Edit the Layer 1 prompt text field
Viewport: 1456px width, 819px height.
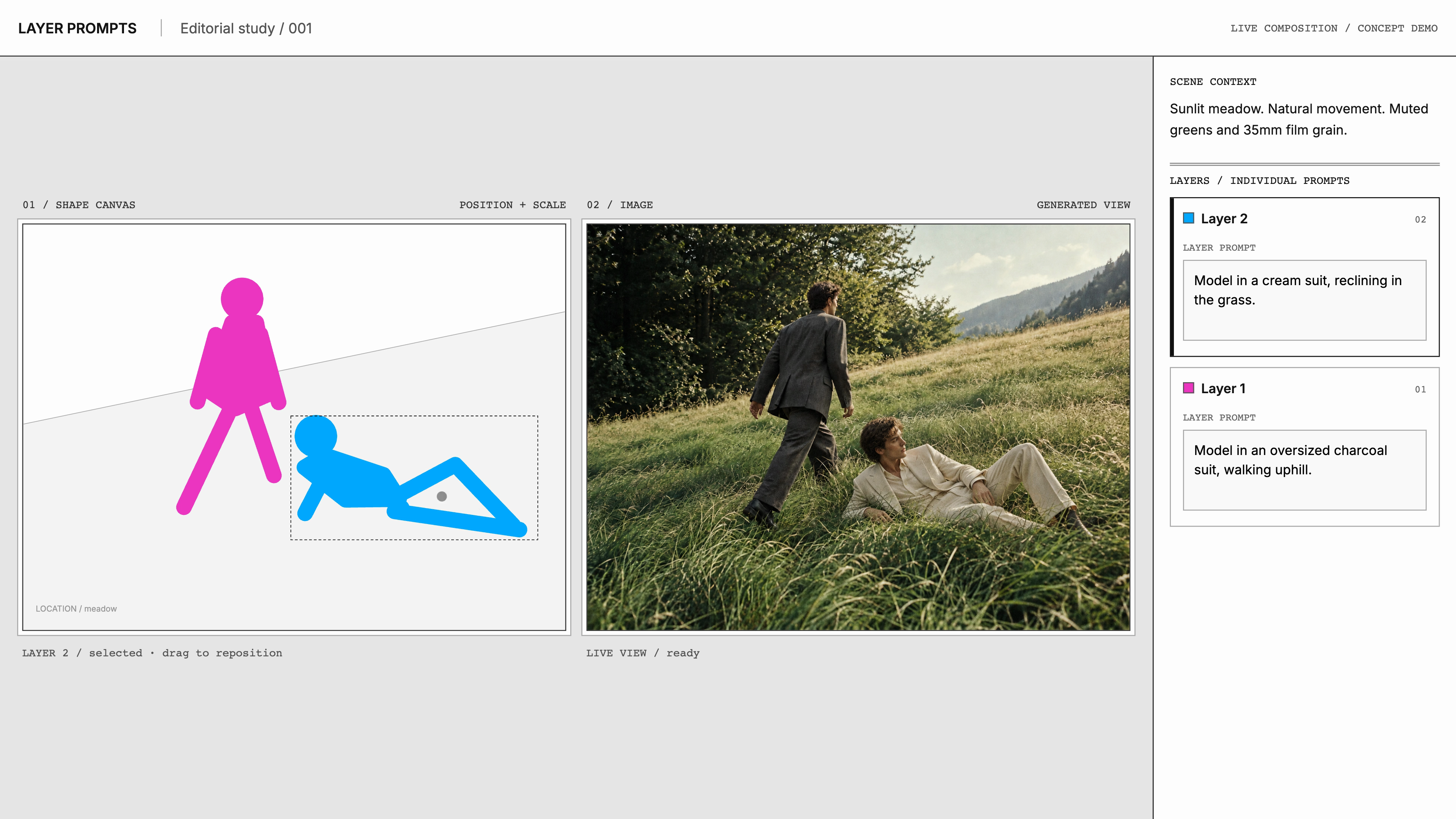[x=1304, y=470]
